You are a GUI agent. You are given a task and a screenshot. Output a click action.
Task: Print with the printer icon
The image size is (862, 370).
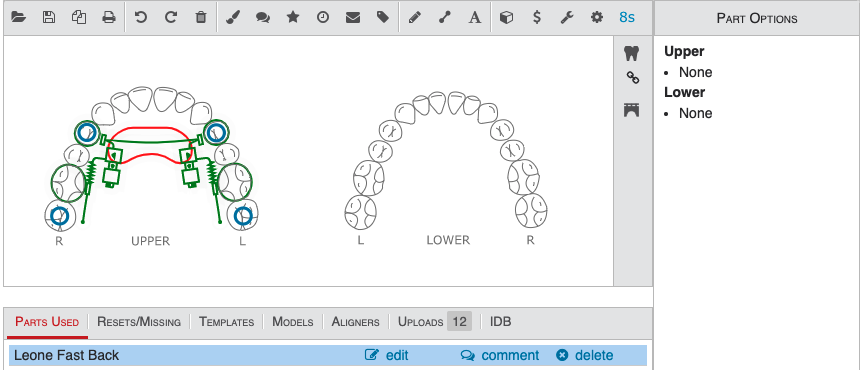(x=109, y=18)
